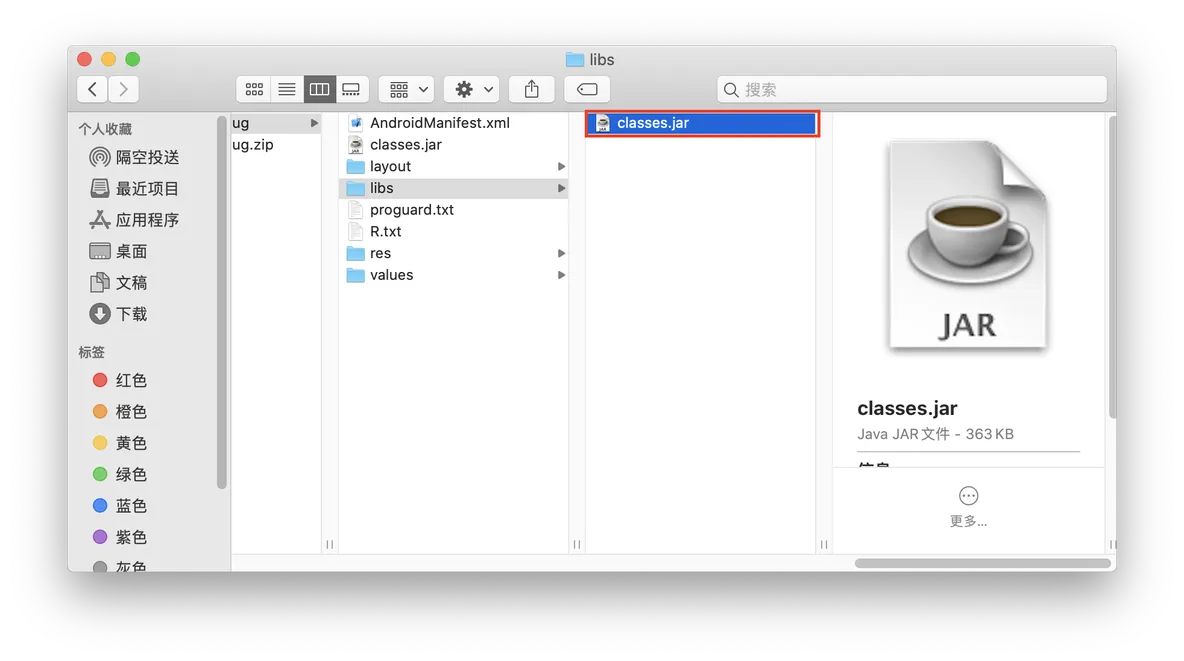Screen dimensions: 1184x661
Task: Click the large JAR preview thumbnail
Action: coord(969,244)
